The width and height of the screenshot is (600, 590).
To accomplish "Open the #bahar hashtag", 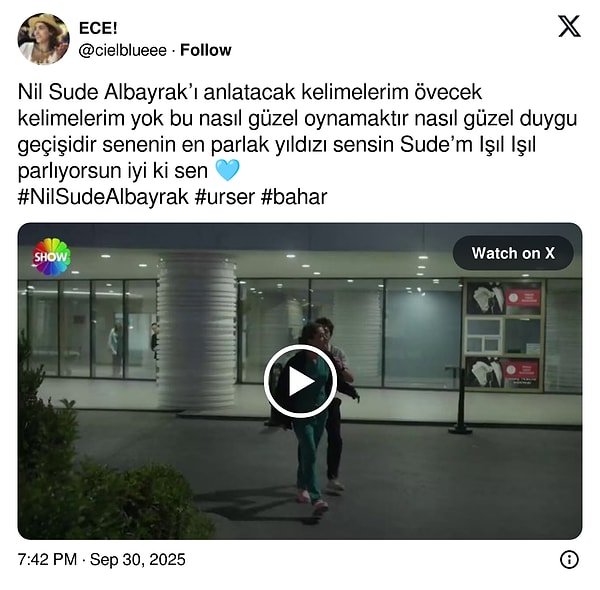I will click(x=294, y=197).
